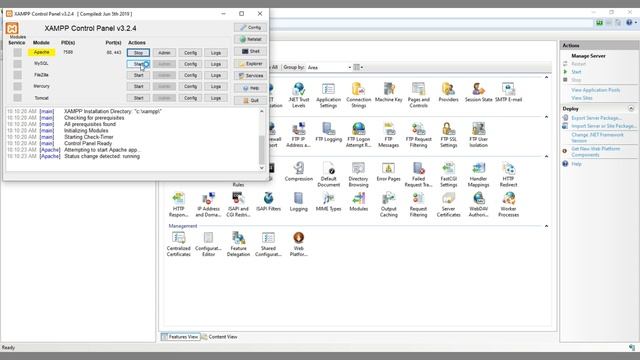Open XAMPP Shell button
Viewport: 640px width, 360px height.
pos(250,51)
